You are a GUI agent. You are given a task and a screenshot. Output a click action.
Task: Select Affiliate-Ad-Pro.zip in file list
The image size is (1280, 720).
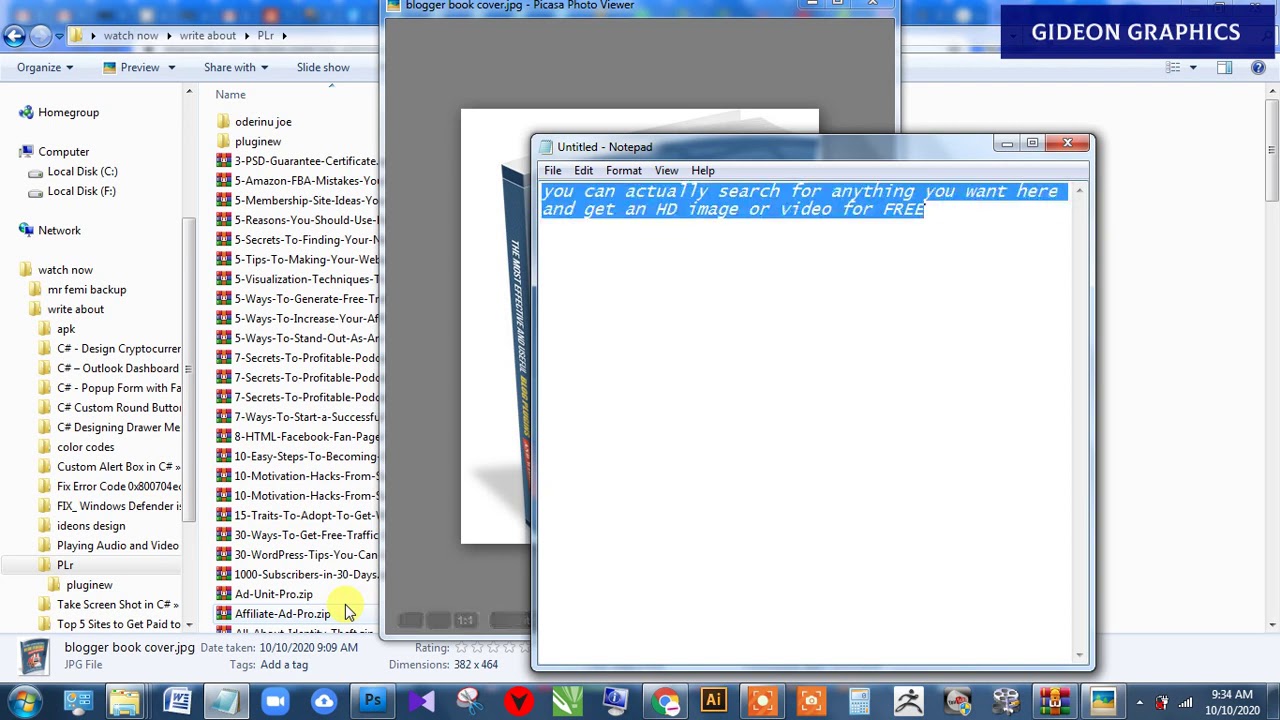pyautogui.click(x=282, y=614)
